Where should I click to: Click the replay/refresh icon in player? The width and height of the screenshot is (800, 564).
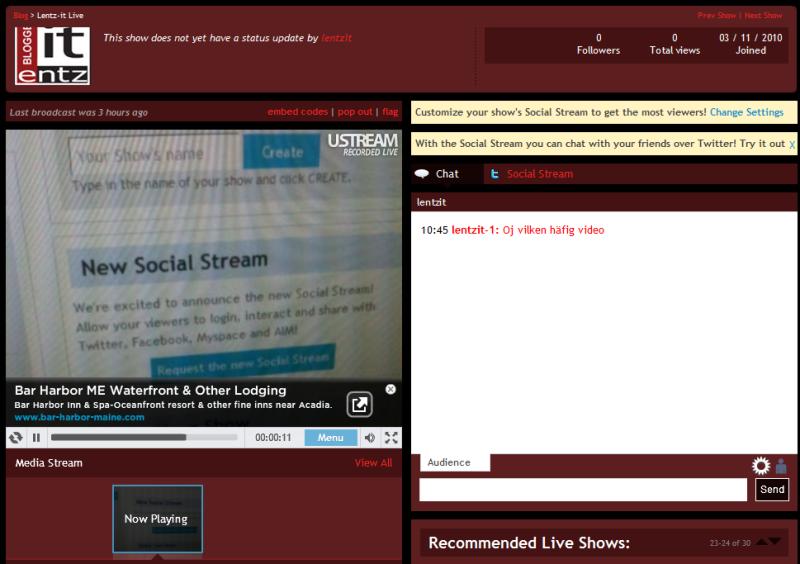point(16,438)
